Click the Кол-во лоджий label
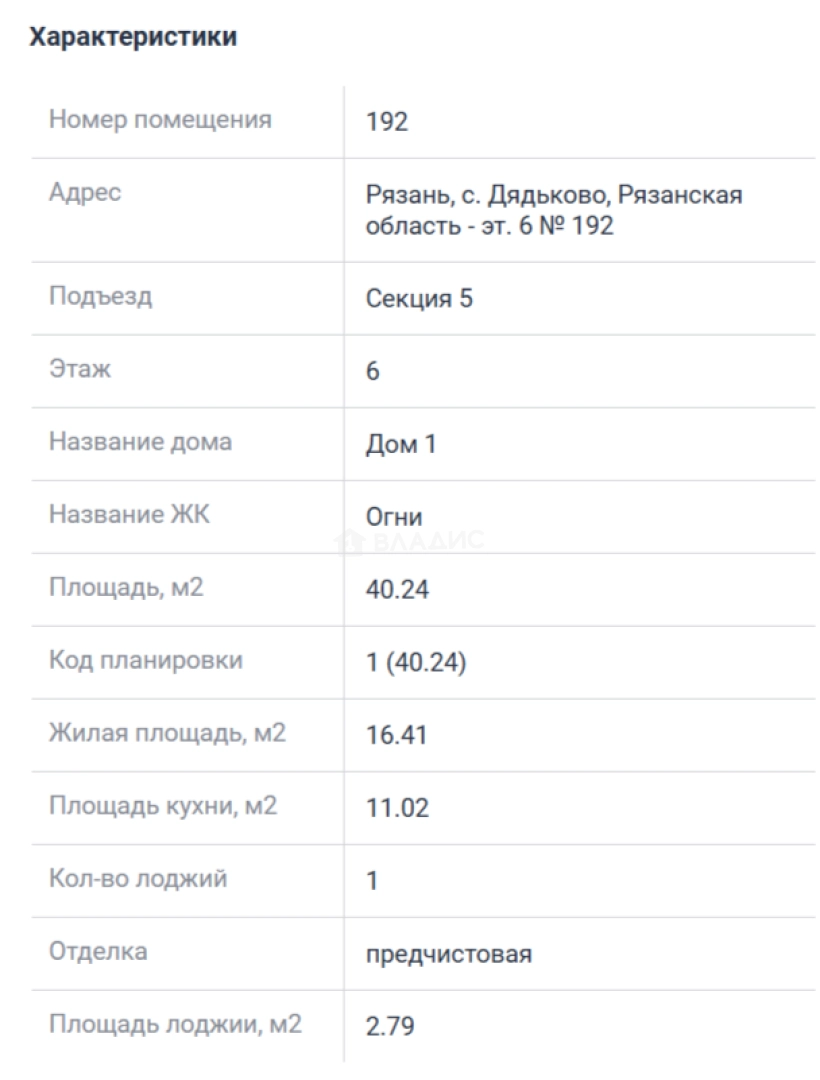 (x=138, y=879)
